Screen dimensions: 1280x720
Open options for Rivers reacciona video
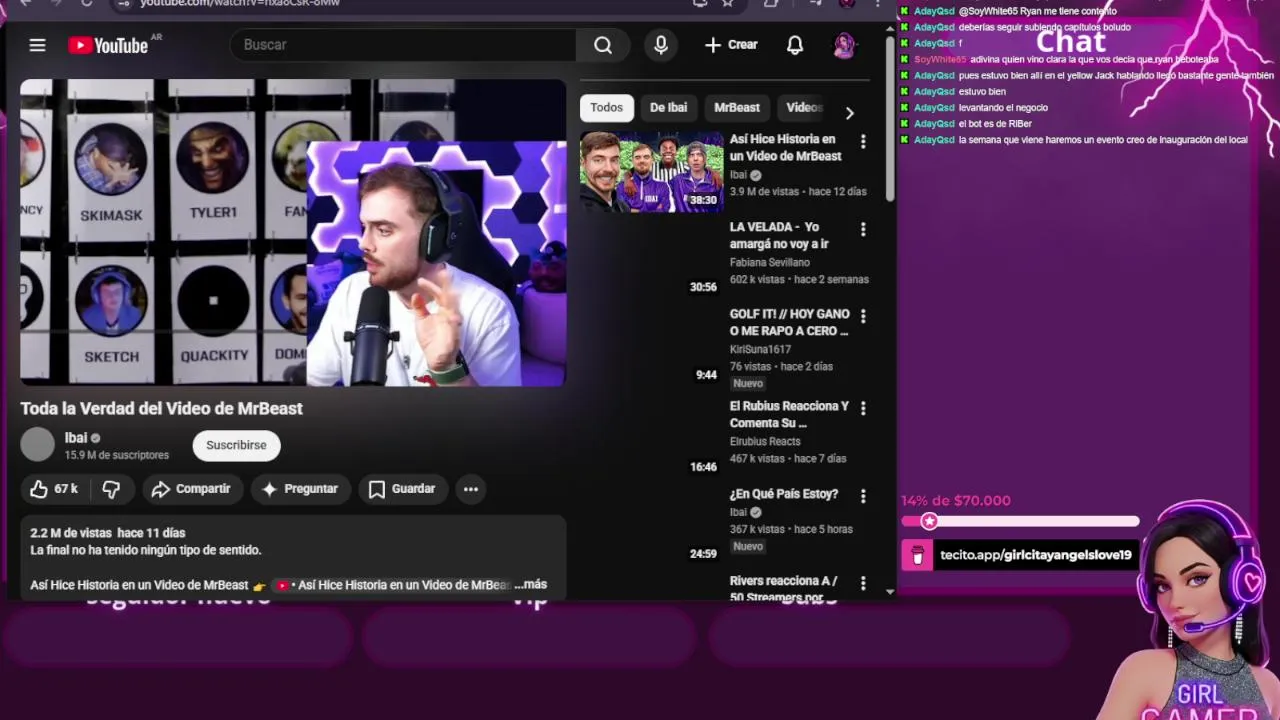[x=863, y=583]
